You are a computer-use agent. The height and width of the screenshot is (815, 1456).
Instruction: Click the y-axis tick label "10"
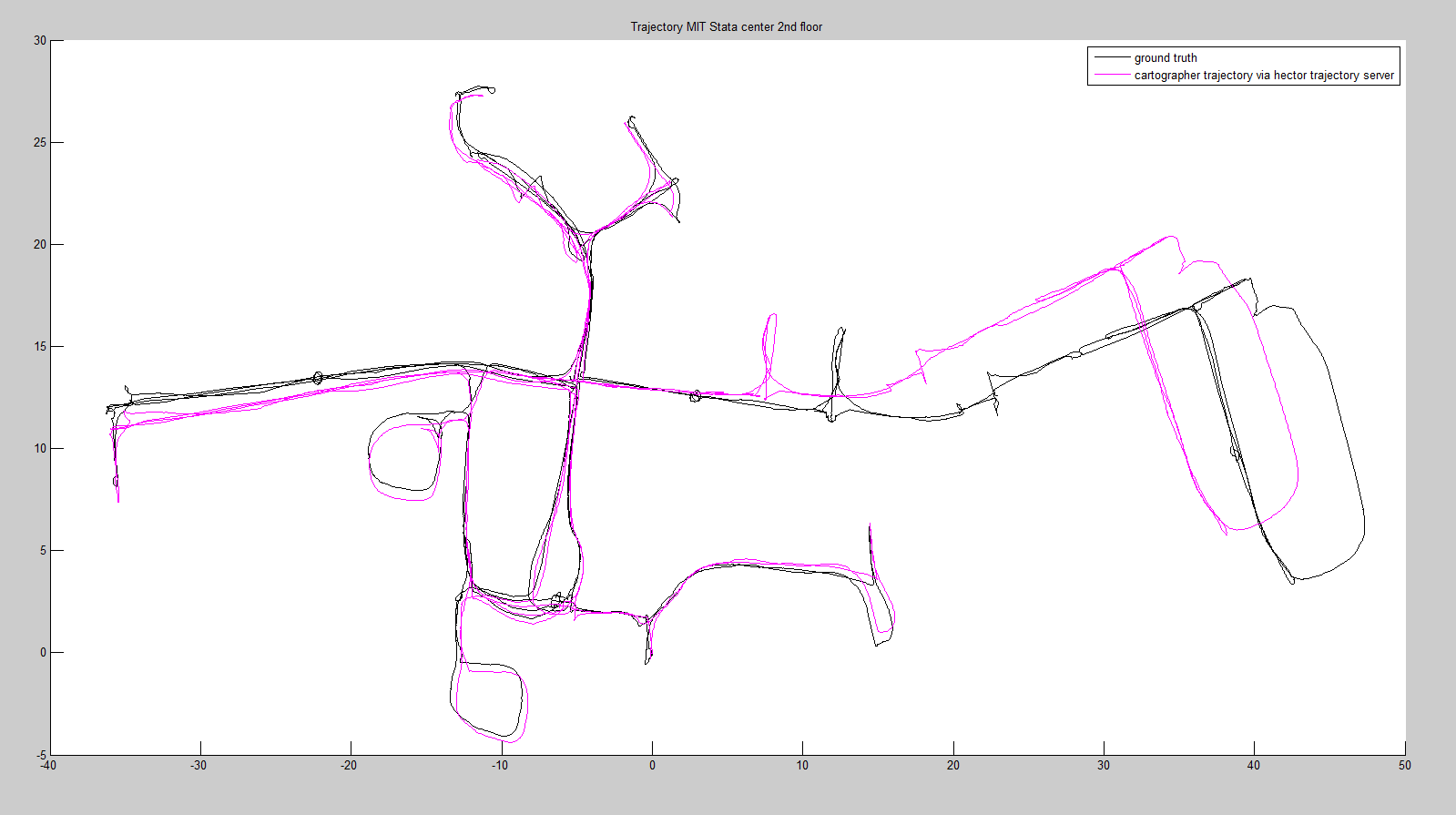coord(40,448)
